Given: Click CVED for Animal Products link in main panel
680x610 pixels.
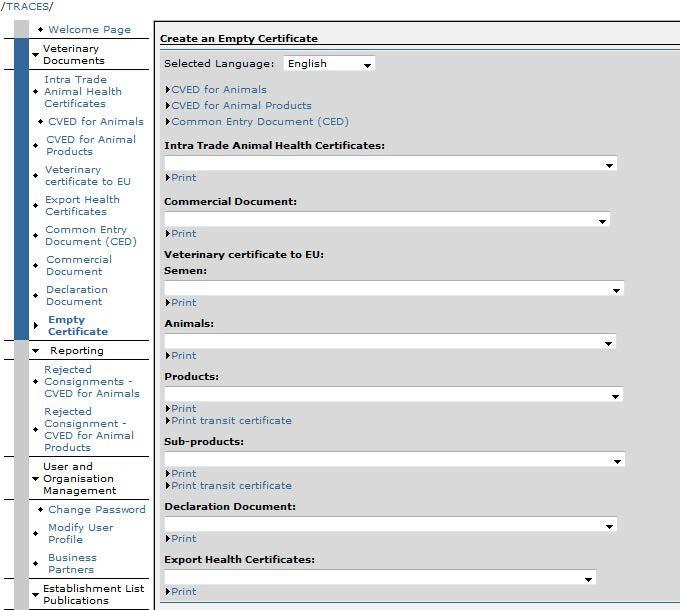Looking at the screenshot, I should click(242, 105).
